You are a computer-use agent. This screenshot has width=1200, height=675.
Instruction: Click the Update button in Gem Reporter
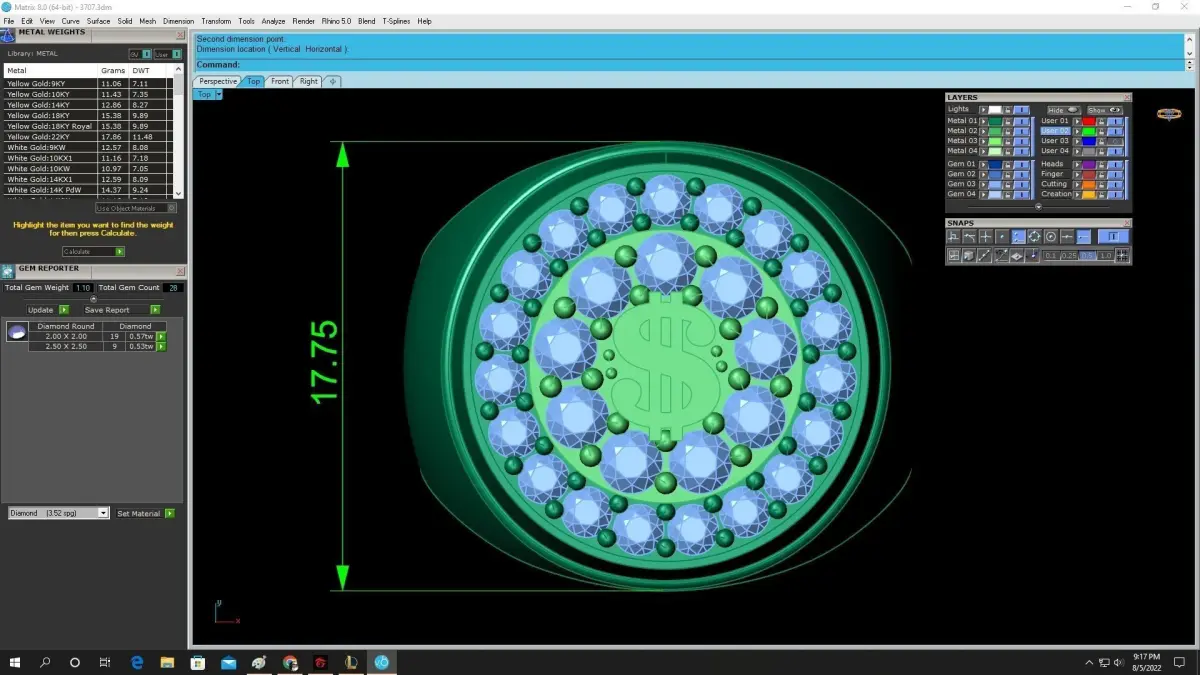[48, 310]
